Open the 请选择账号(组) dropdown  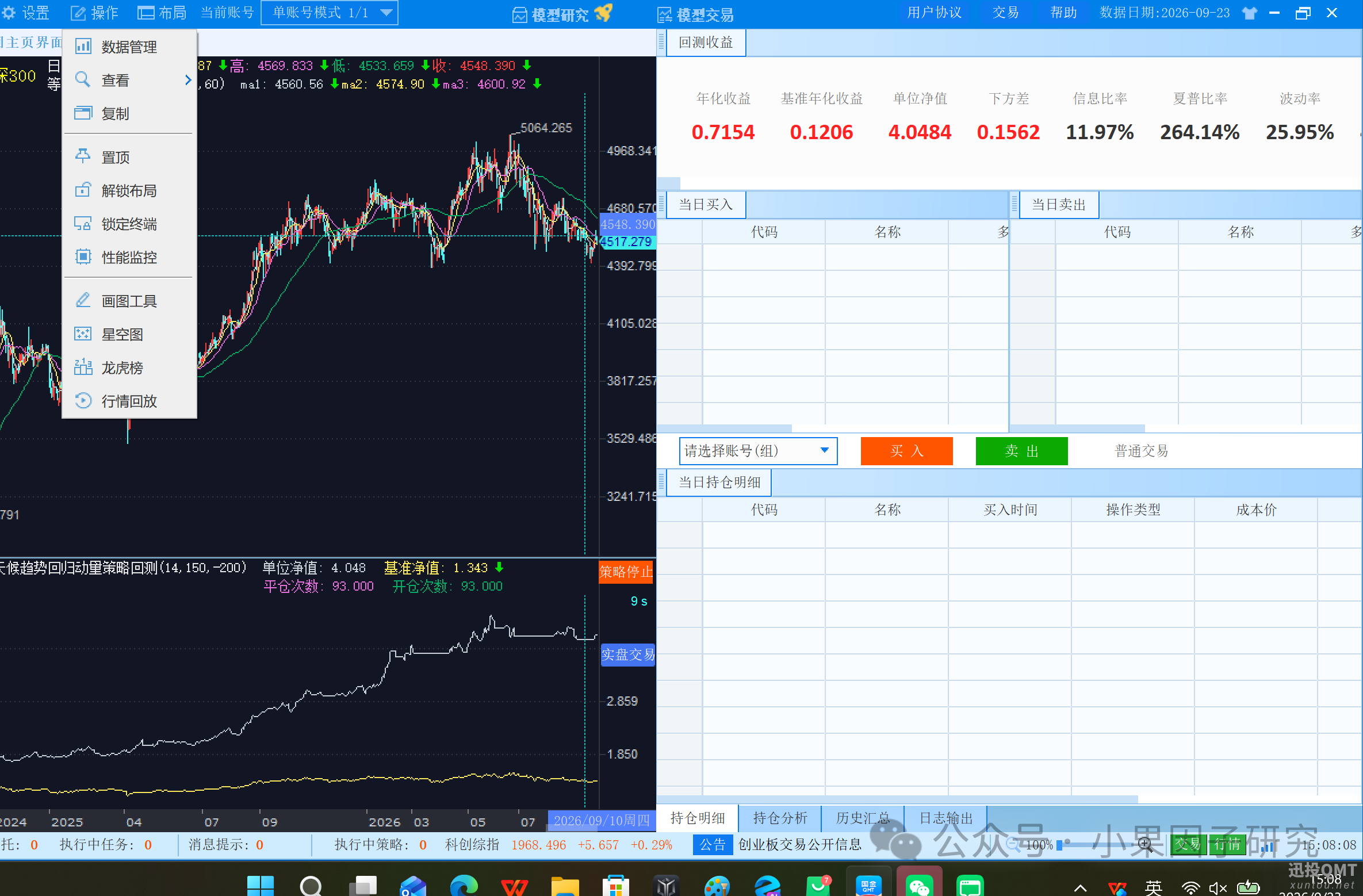[x=758, y=451]
